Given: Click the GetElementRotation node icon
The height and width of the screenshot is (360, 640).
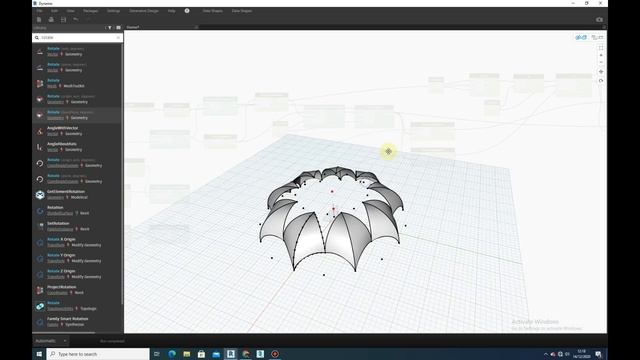Looking at the screenshot, I should [x=40, y=195].
